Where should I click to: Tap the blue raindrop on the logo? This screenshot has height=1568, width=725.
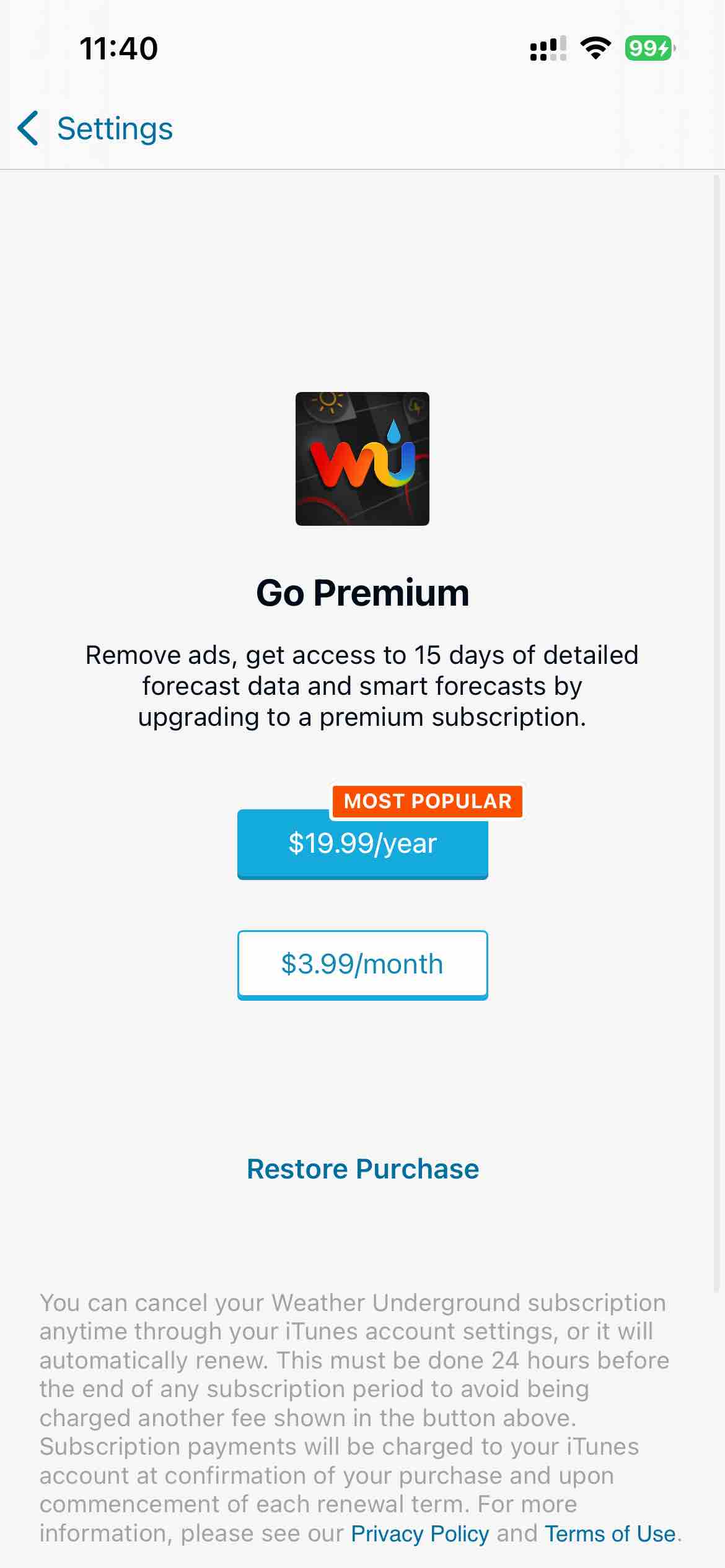pos(393,432)
